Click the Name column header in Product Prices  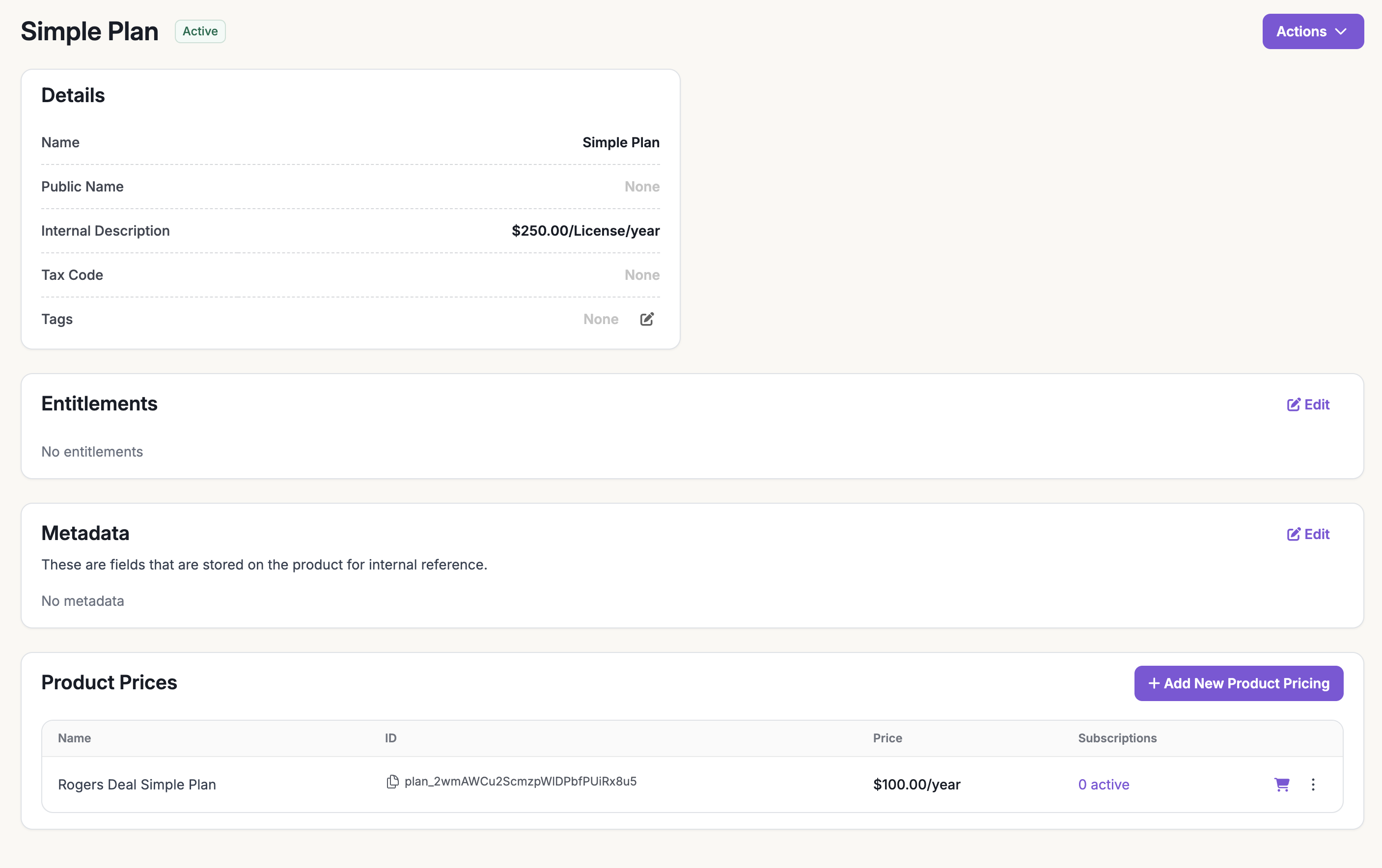pos(74,738)
